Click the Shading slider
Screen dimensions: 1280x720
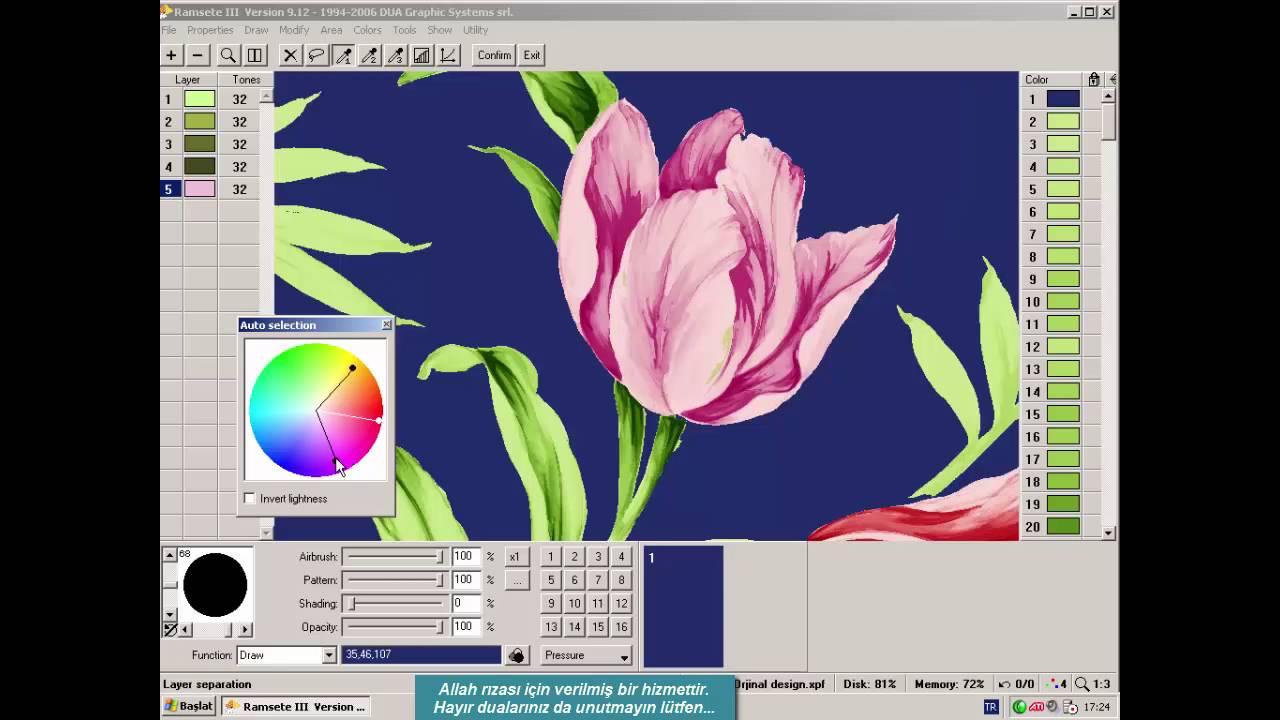(395, 604)
